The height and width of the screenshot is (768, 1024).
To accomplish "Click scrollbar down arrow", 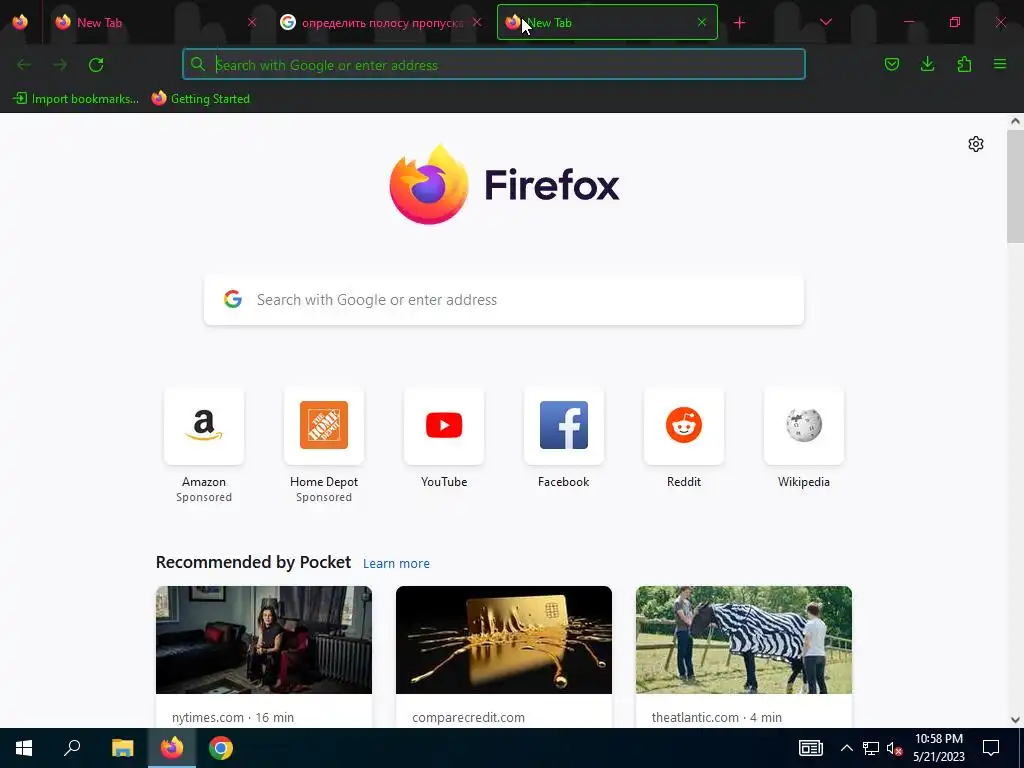I will [1015, 720].
